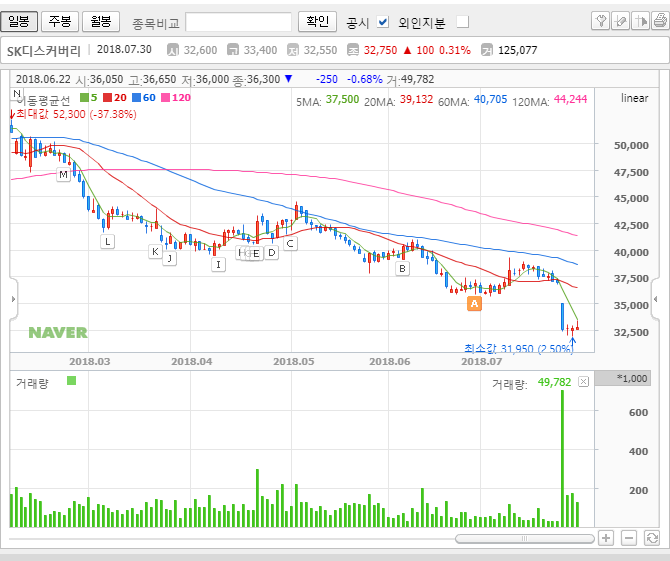Open disclosure marker E on chart
670x561 pixels.
pos(256,254)
